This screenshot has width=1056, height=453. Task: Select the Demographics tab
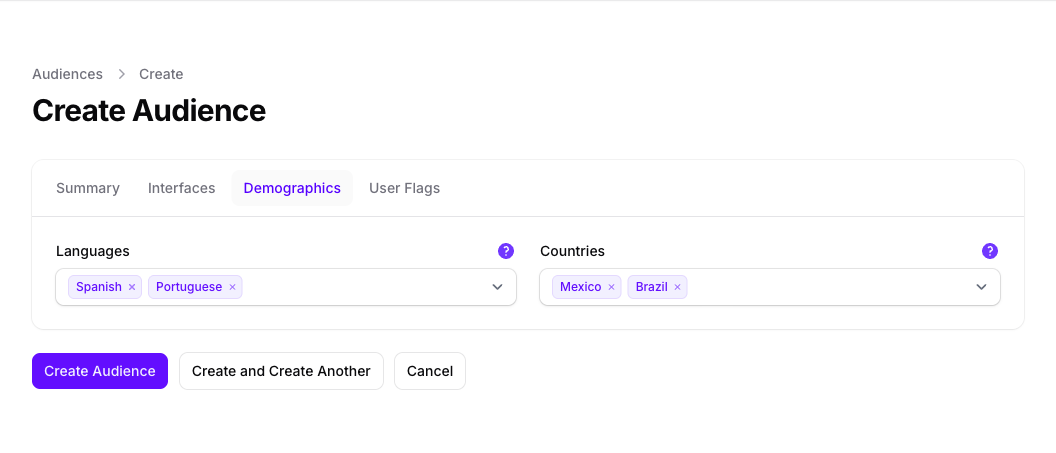pos(292,188)
